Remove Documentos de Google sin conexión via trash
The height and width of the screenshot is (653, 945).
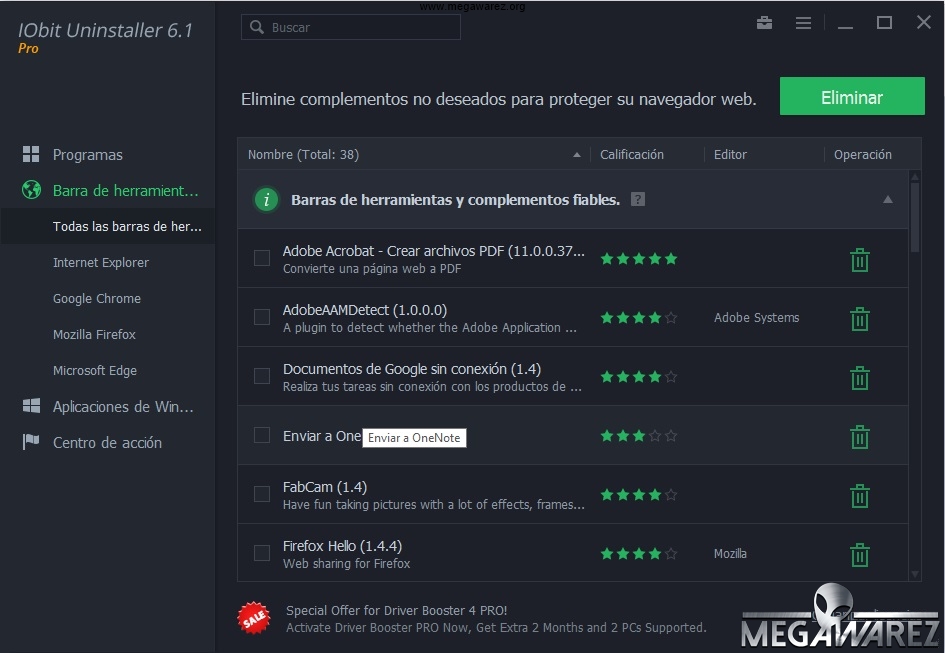coord(859,378)
